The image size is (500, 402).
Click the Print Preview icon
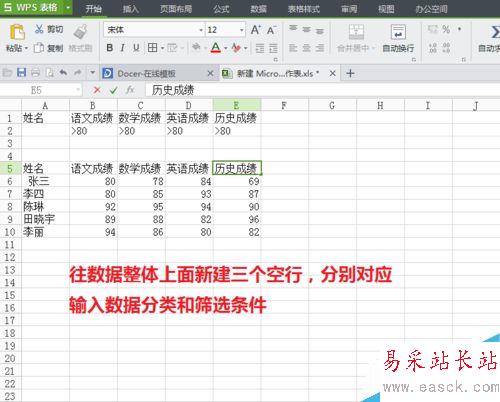[50, 73]
